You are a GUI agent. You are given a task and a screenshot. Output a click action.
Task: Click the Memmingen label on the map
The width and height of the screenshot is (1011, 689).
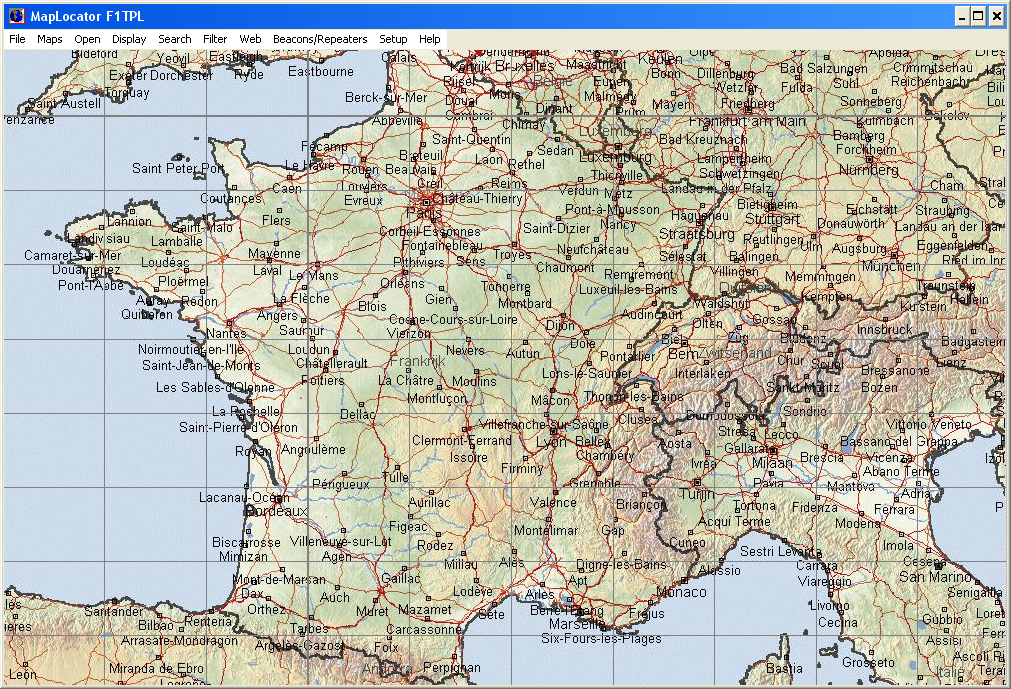[x=820, y=277]
